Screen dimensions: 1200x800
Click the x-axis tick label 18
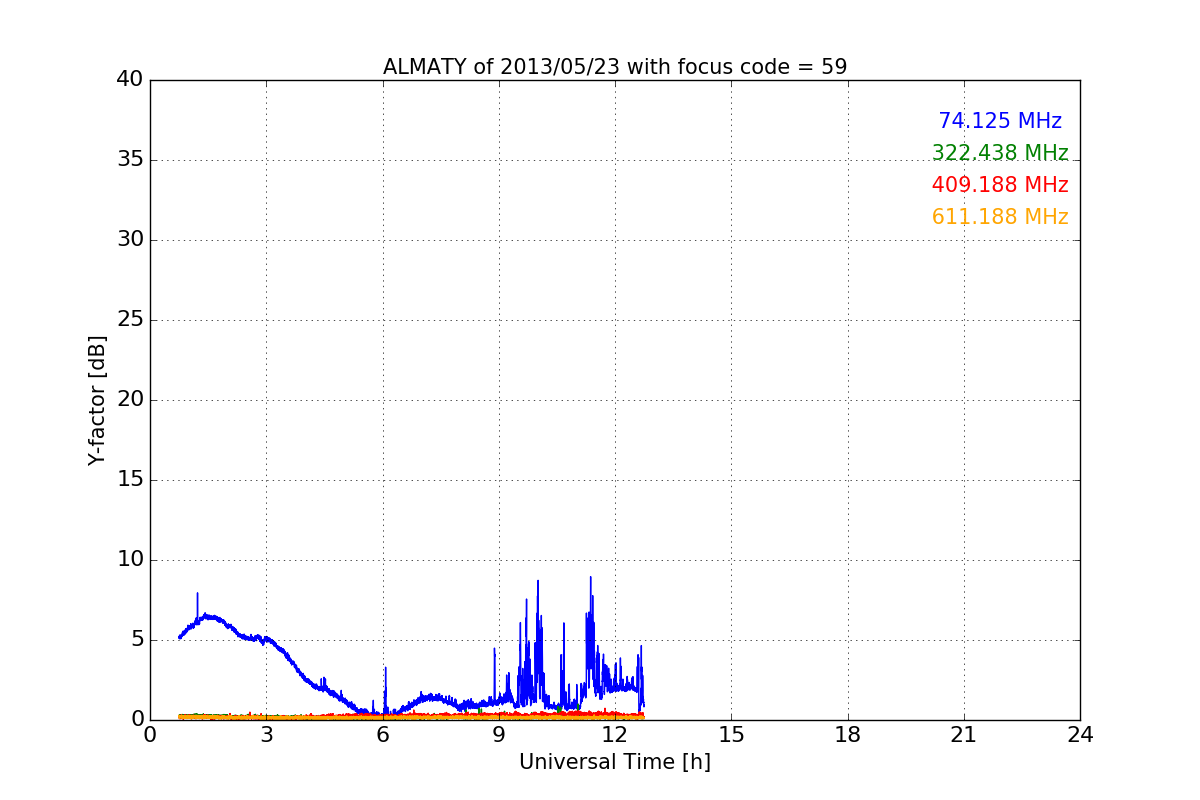click(848, 735)
